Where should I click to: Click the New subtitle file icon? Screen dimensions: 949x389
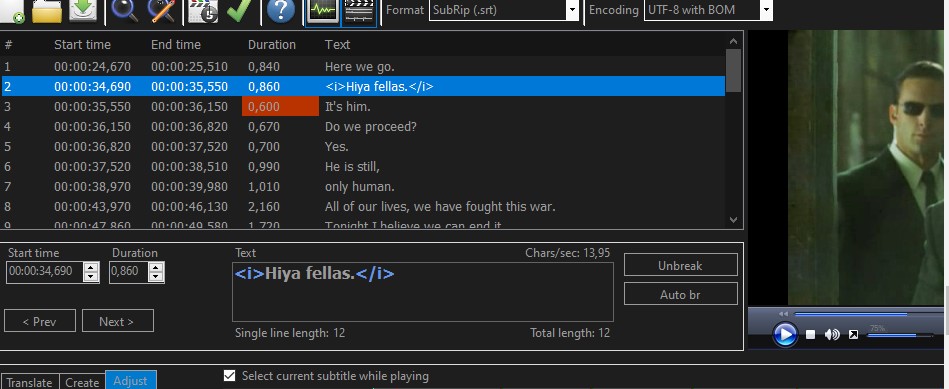coord(12,10)
